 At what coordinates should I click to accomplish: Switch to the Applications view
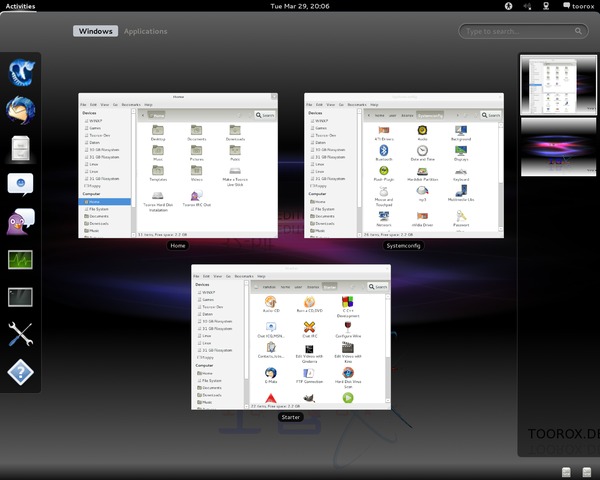145,32
